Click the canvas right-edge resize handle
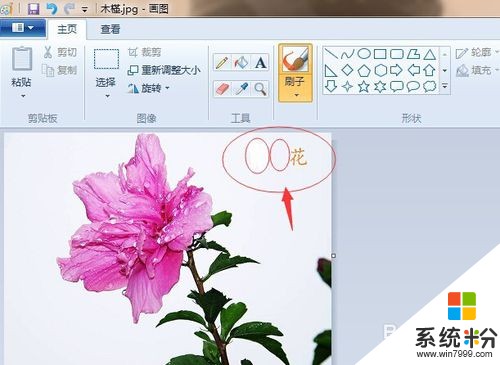Image resolution: width=500 pixels, height=365 pixels. click(333, 256)
